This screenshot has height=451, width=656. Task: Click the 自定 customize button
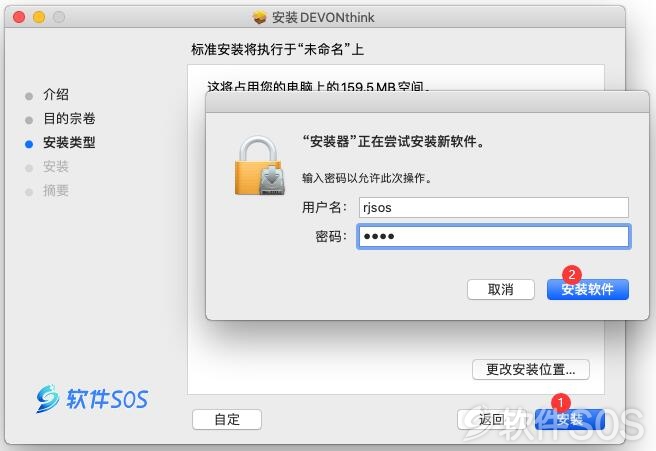(227, 419)
